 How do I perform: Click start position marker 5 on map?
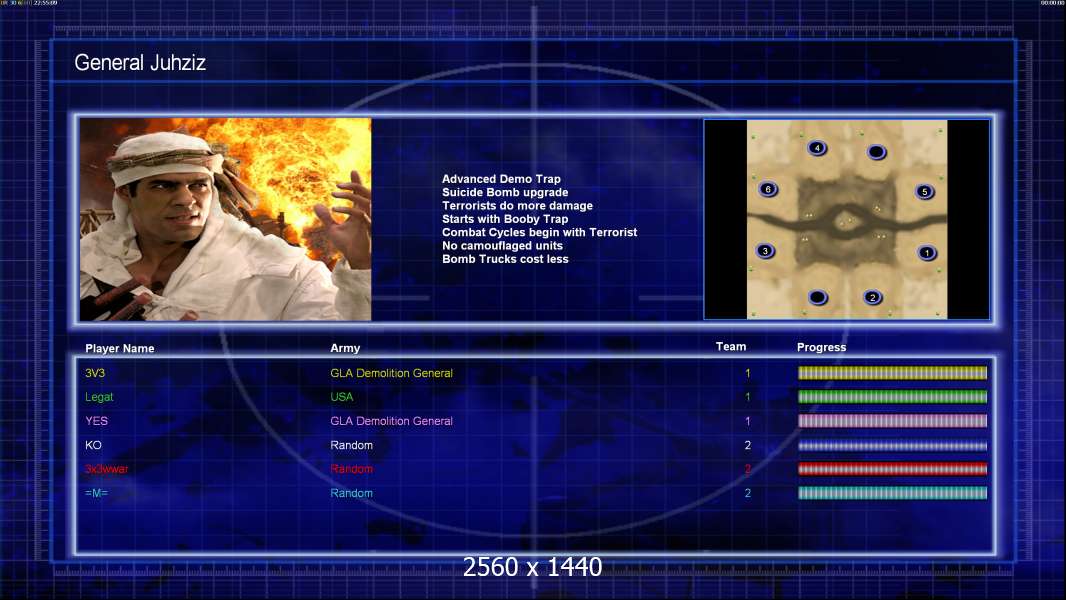coord(925,192)
